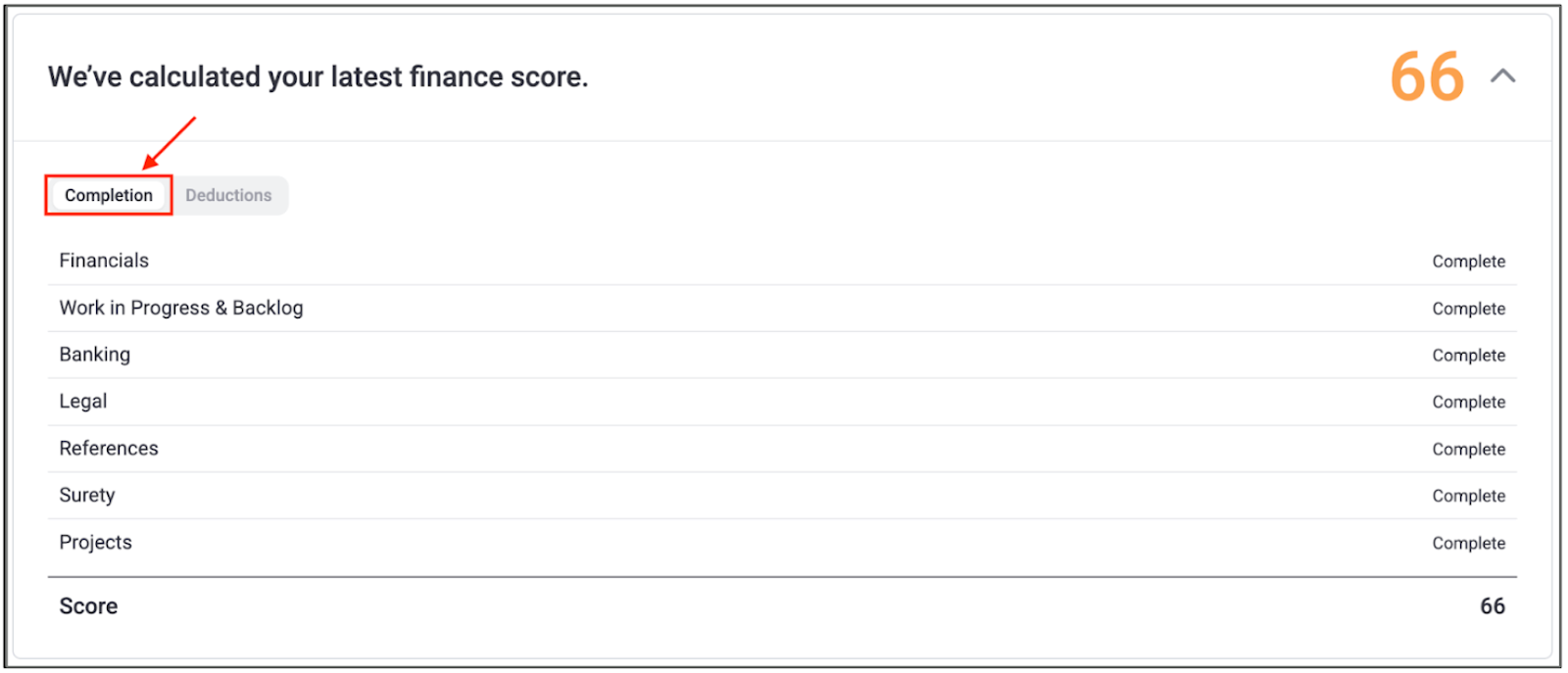Select the Complete status for References
Image resolution: width=1568 pixels, height=673 pixels.
point(1468,450)
